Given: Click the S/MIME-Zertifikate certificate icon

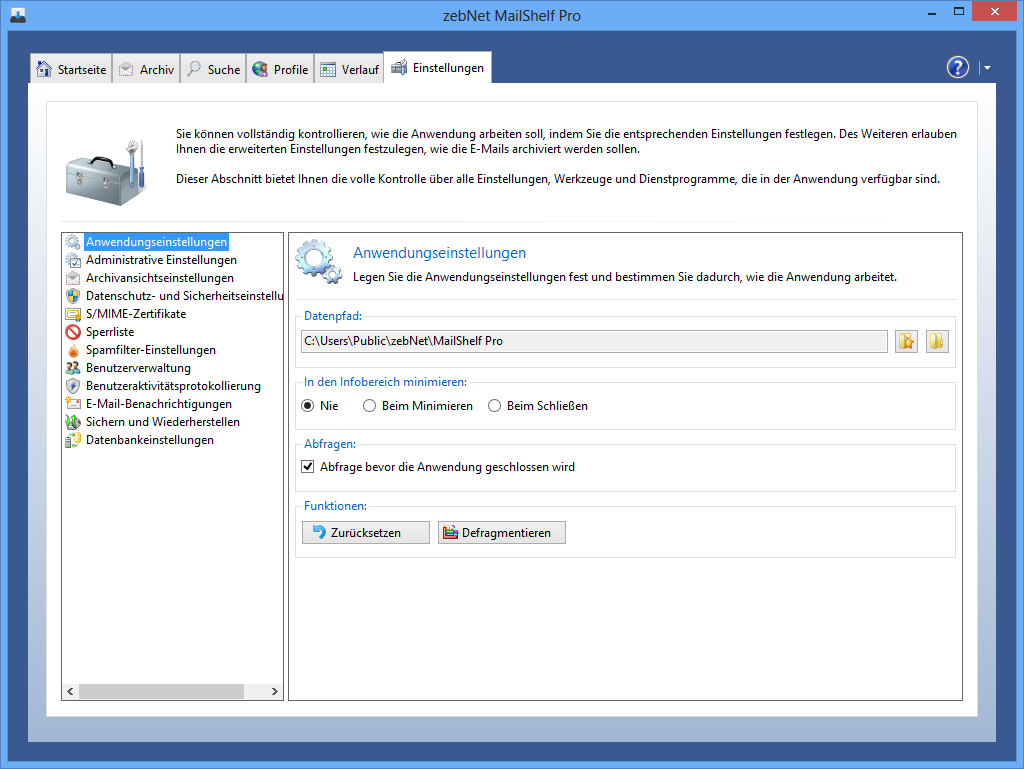Looking at the screenshot, I should click(73, 314).
